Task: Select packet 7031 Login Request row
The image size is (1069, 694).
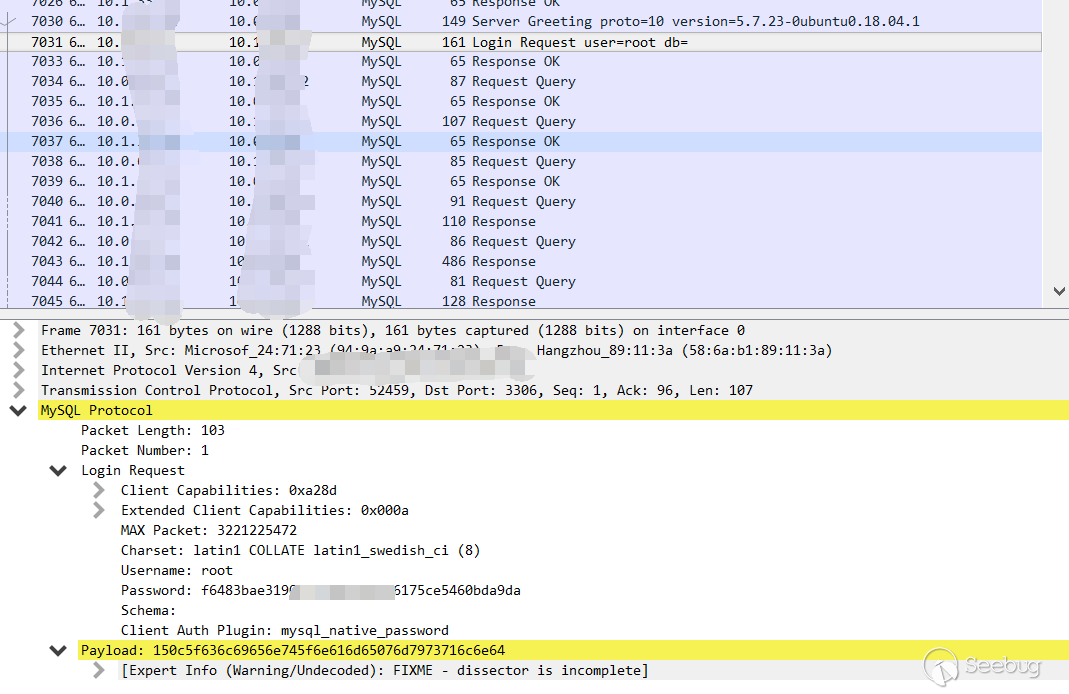Action: coord(521,42)
